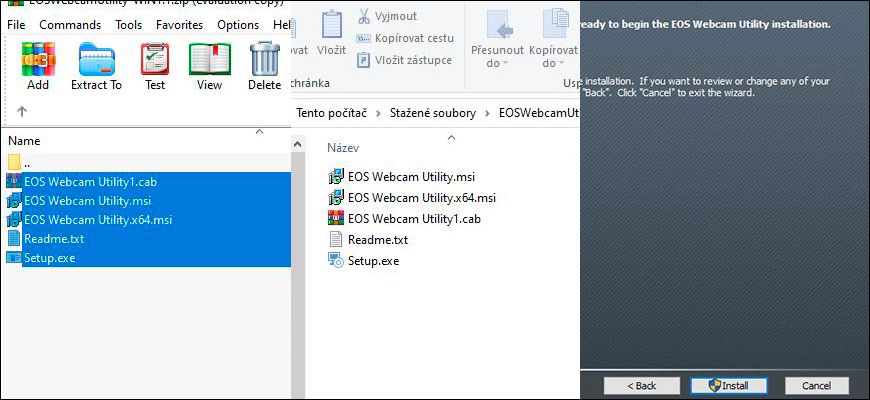Click the Test archive icon in WinRAR
This screenshot has height=400, width=870.
155,59
